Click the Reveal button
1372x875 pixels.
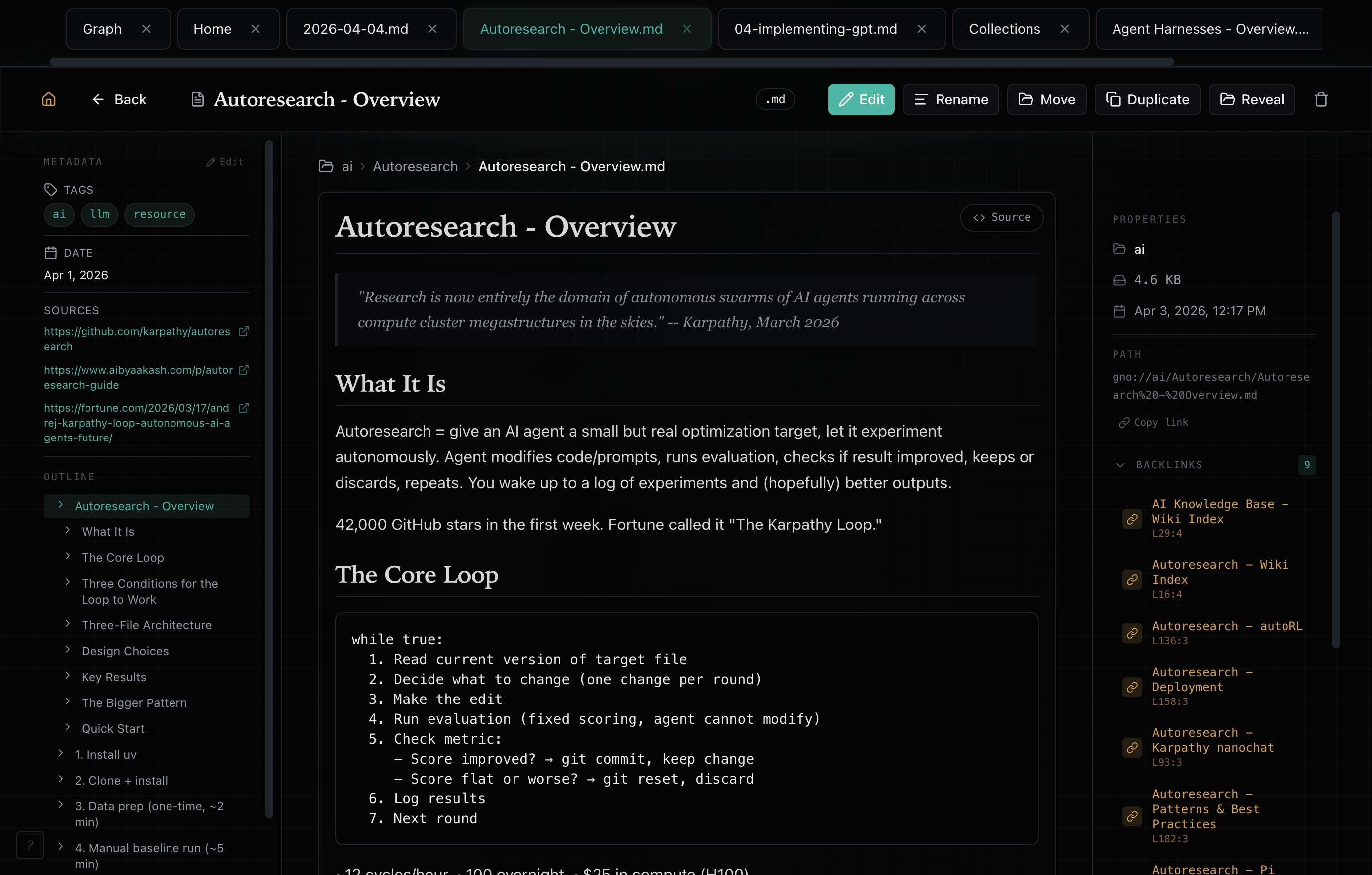point(1252,100)
